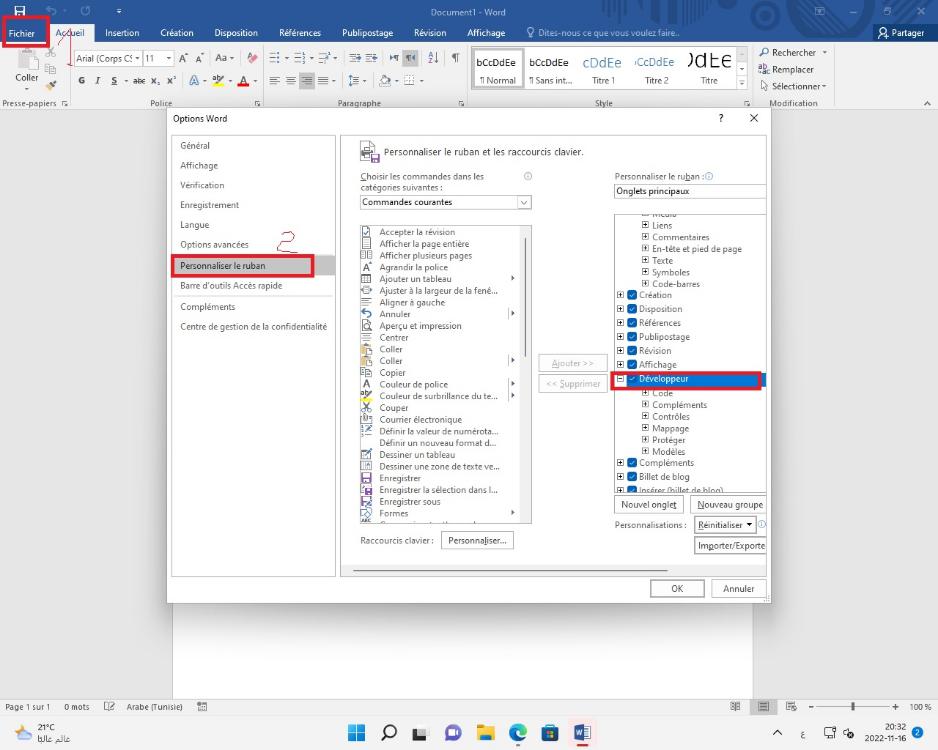
Task: Click the Bold (G) formatting icon
Action: tap(81, 80)
